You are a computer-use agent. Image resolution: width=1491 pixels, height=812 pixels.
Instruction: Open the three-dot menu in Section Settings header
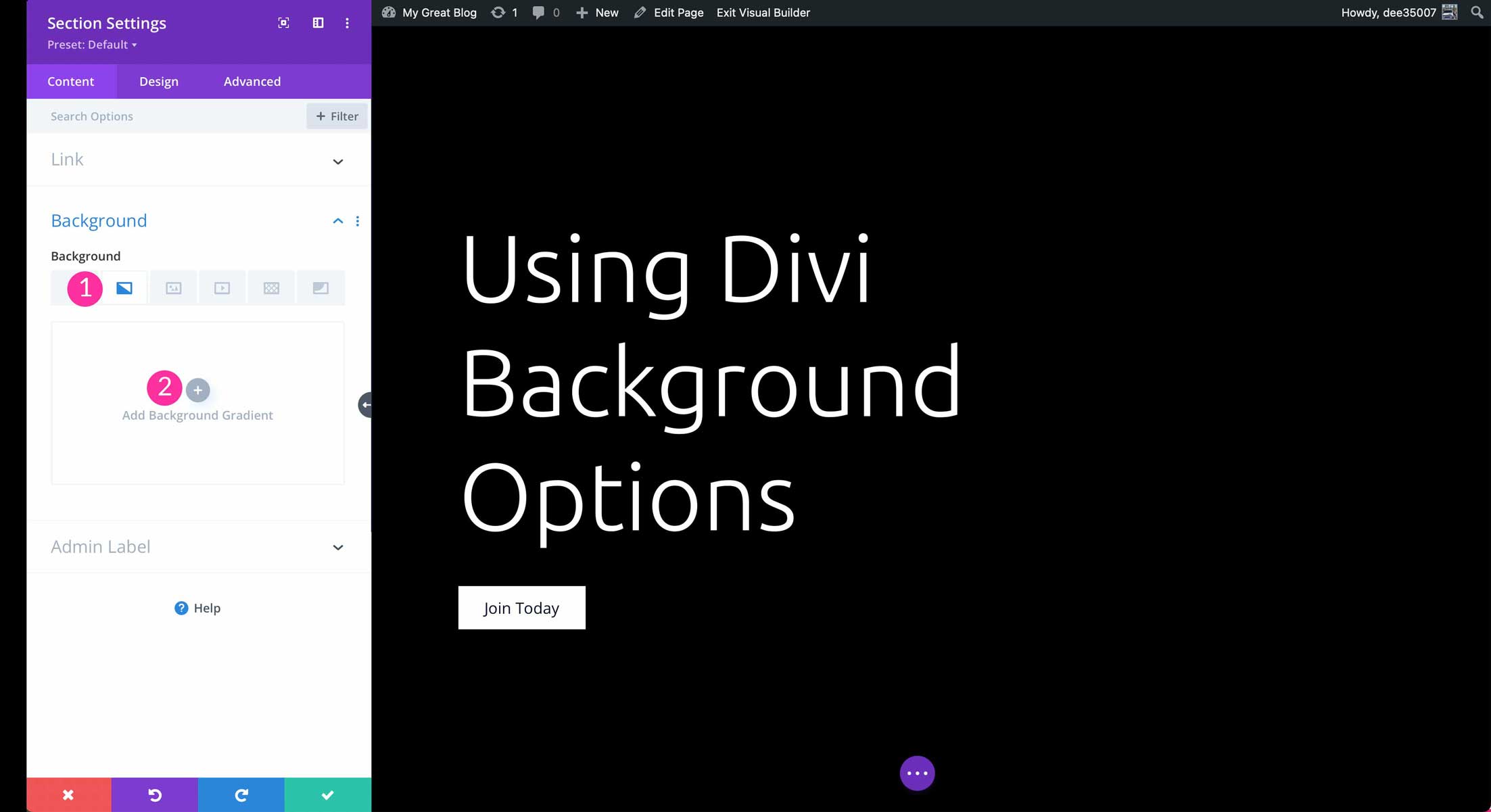[347, 22]
